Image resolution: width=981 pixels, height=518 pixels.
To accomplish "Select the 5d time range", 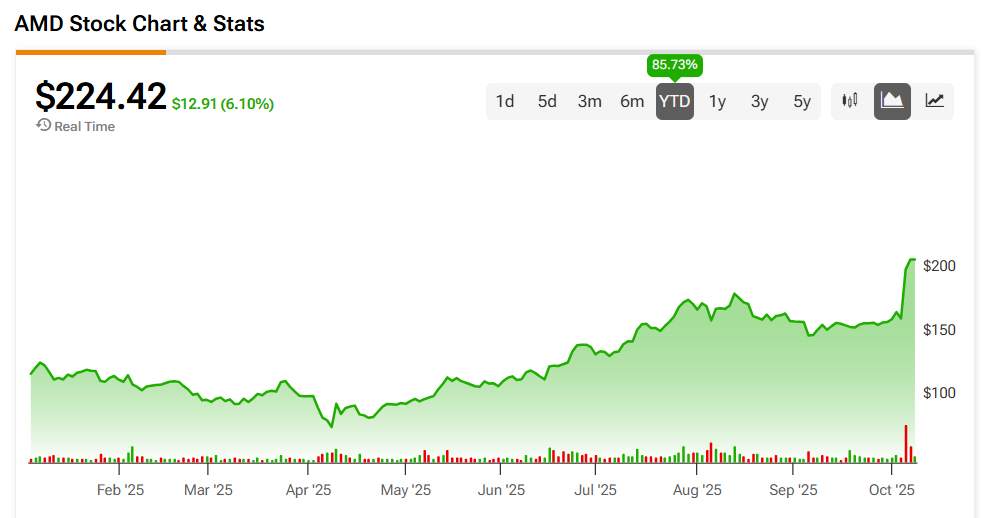I will pyautogui.click(x=547, y=101).
